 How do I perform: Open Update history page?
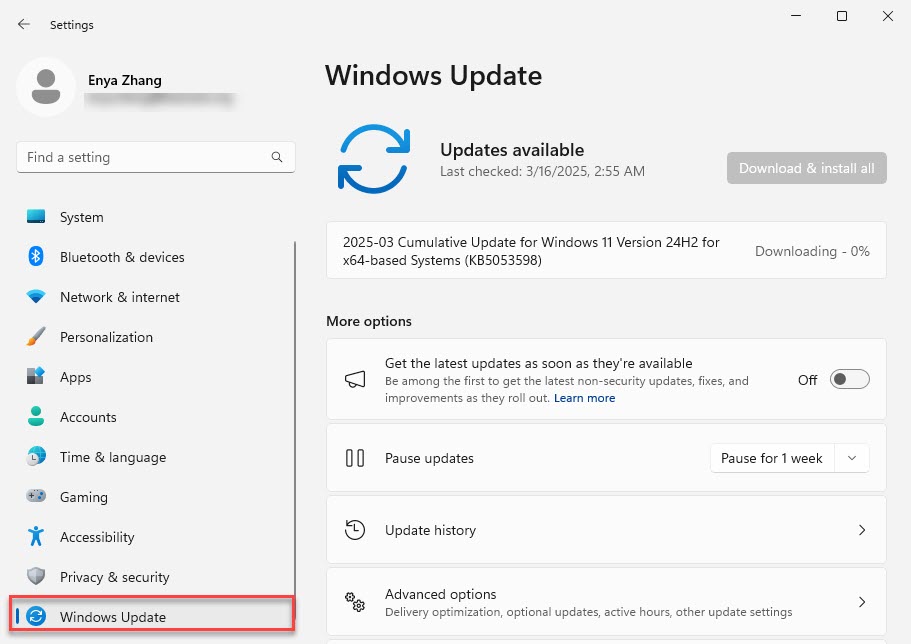605,530
